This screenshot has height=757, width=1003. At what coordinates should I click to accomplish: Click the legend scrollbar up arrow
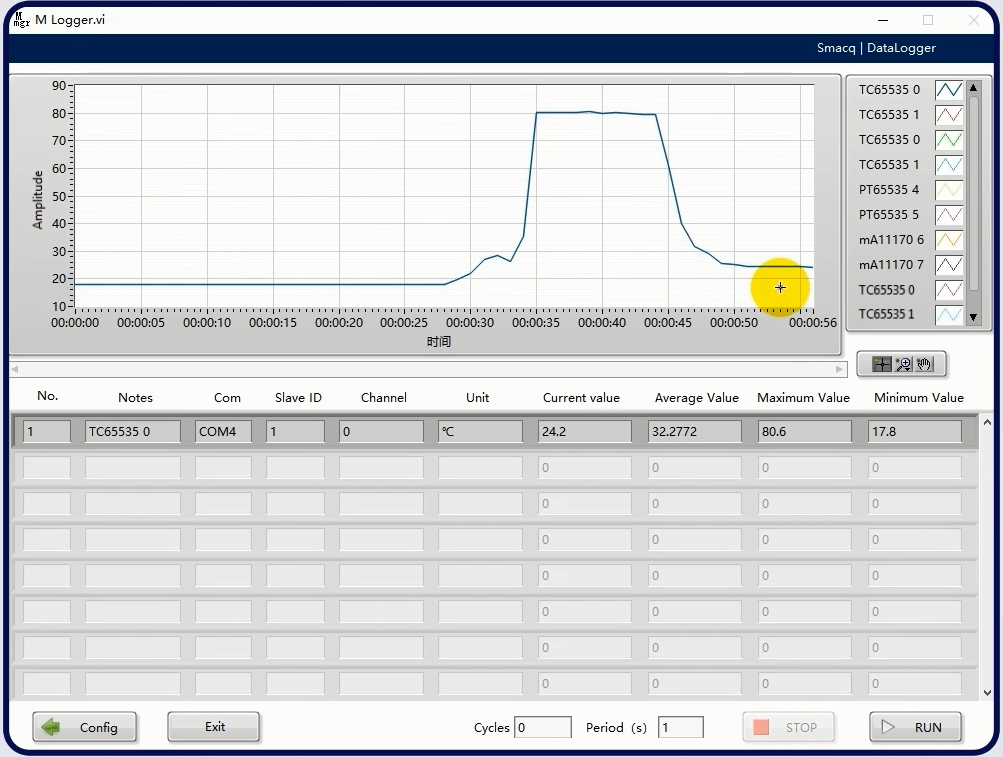[974, 88]
